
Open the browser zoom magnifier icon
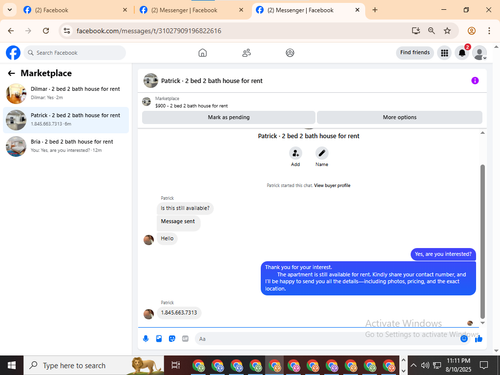pos(431,31)
